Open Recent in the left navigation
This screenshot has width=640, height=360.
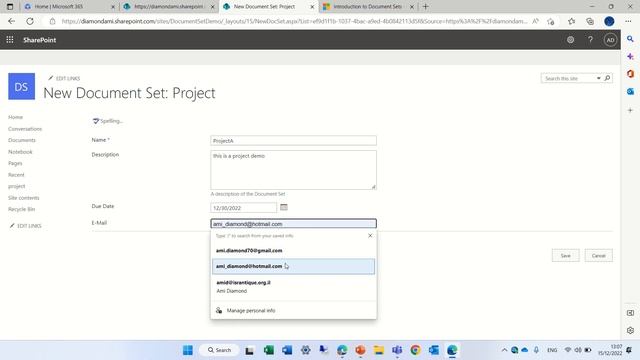[x=16, y=175]
